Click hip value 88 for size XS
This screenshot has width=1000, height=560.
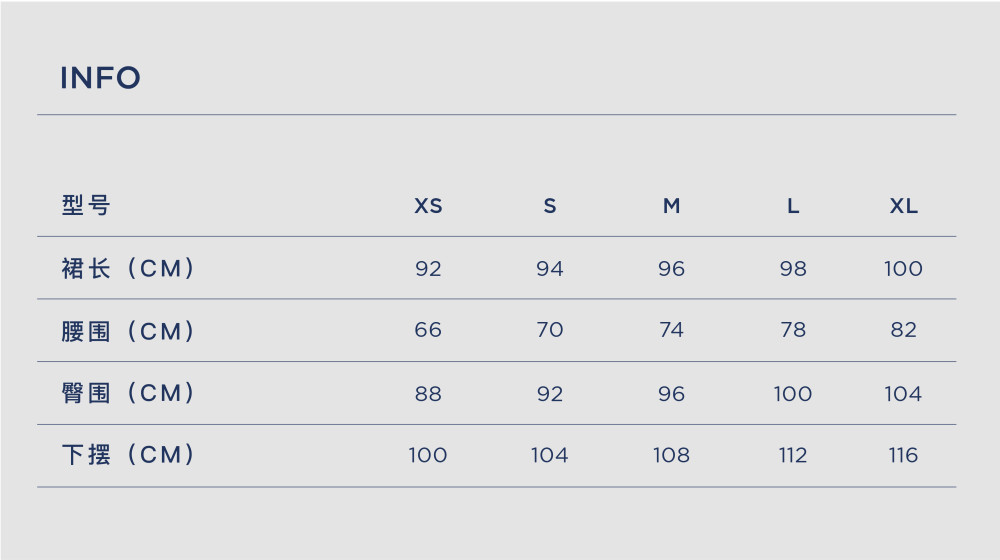428,394
